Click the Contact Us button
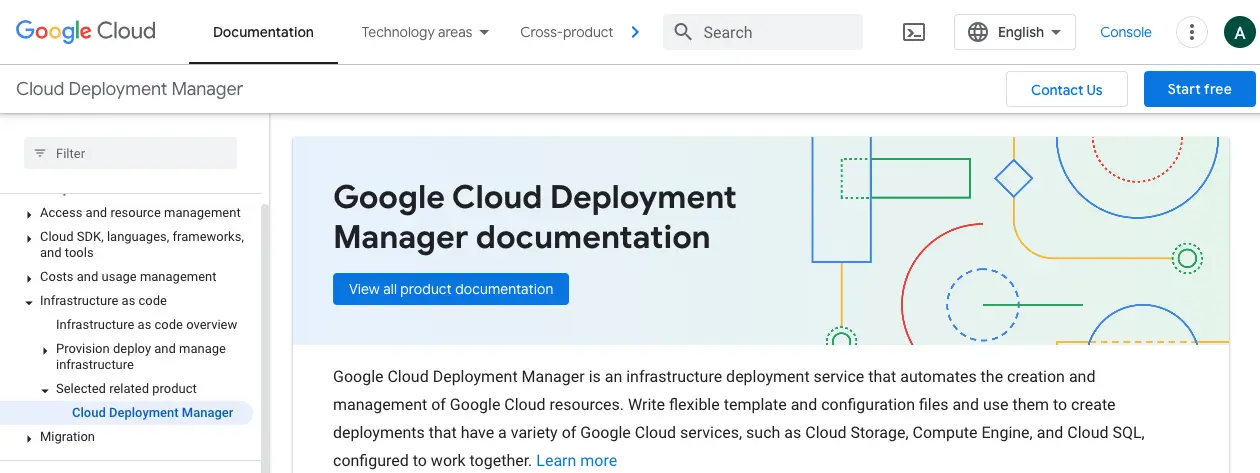Viewport: 1260px width, 473px height. point(1067,89)
